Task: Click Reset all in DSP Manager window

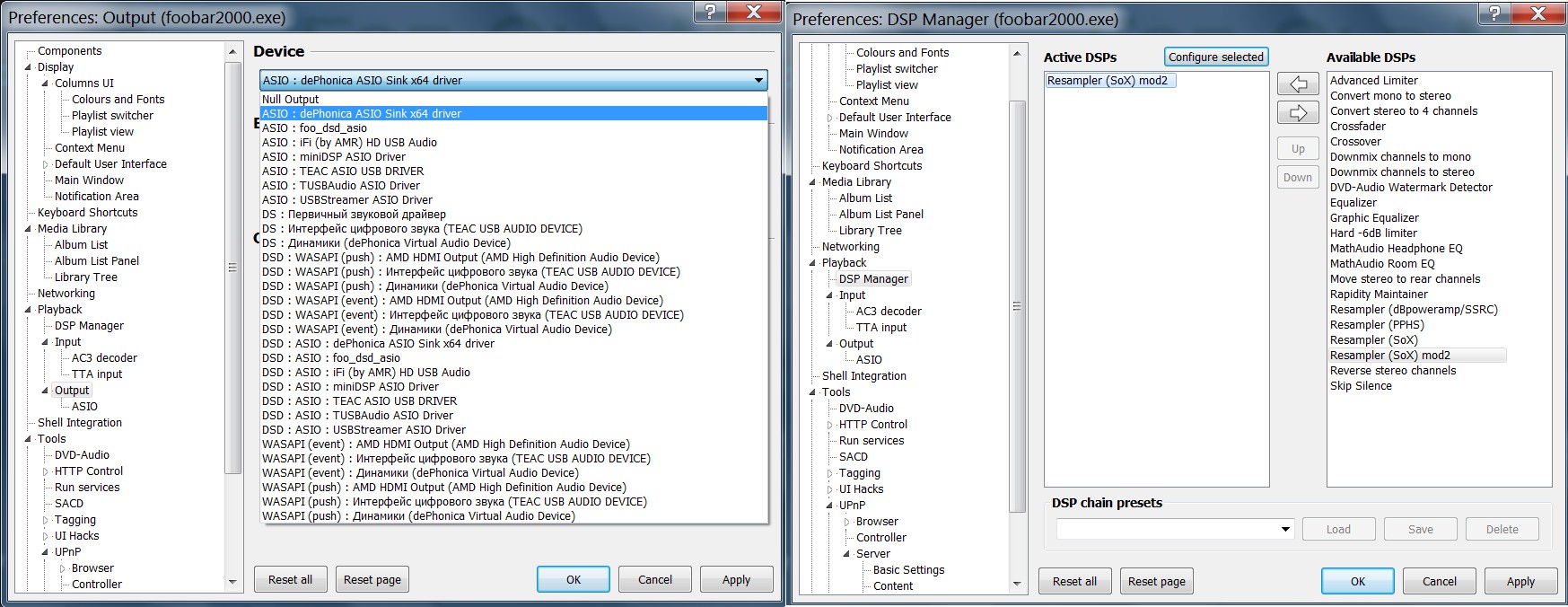Action: [x=1074, y=581]
